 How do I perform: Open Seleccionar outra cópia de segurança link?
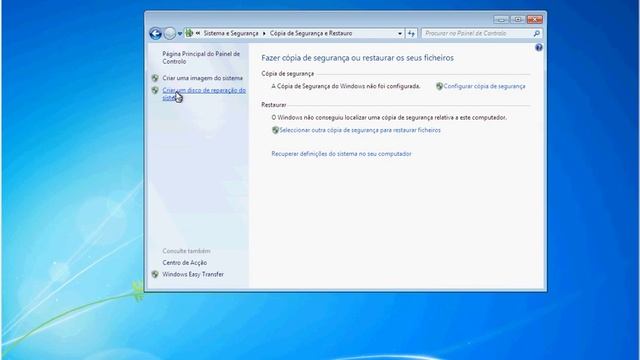360,130
